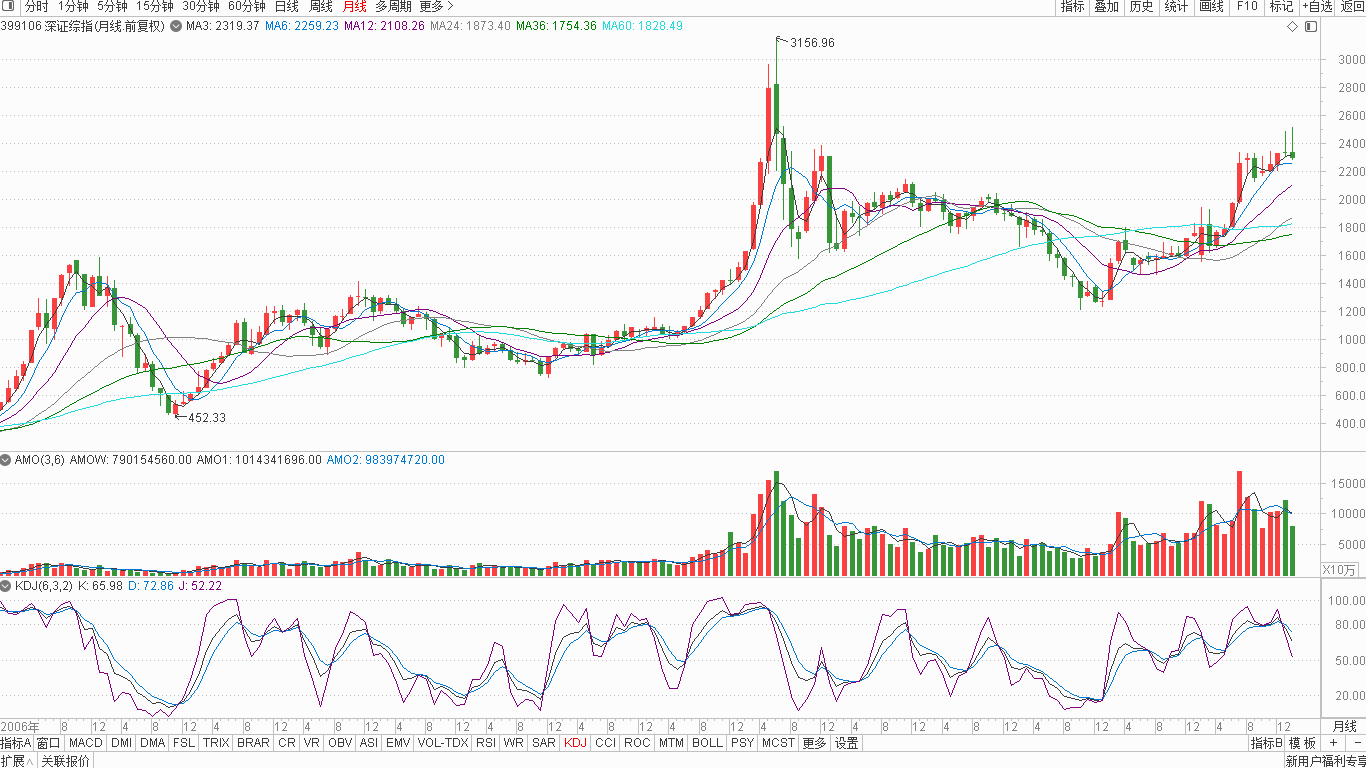Image resolution: width=1366 pixels, height=768 pixels.
Task: Select the 15分钟 period
Action: pos(155,6)
